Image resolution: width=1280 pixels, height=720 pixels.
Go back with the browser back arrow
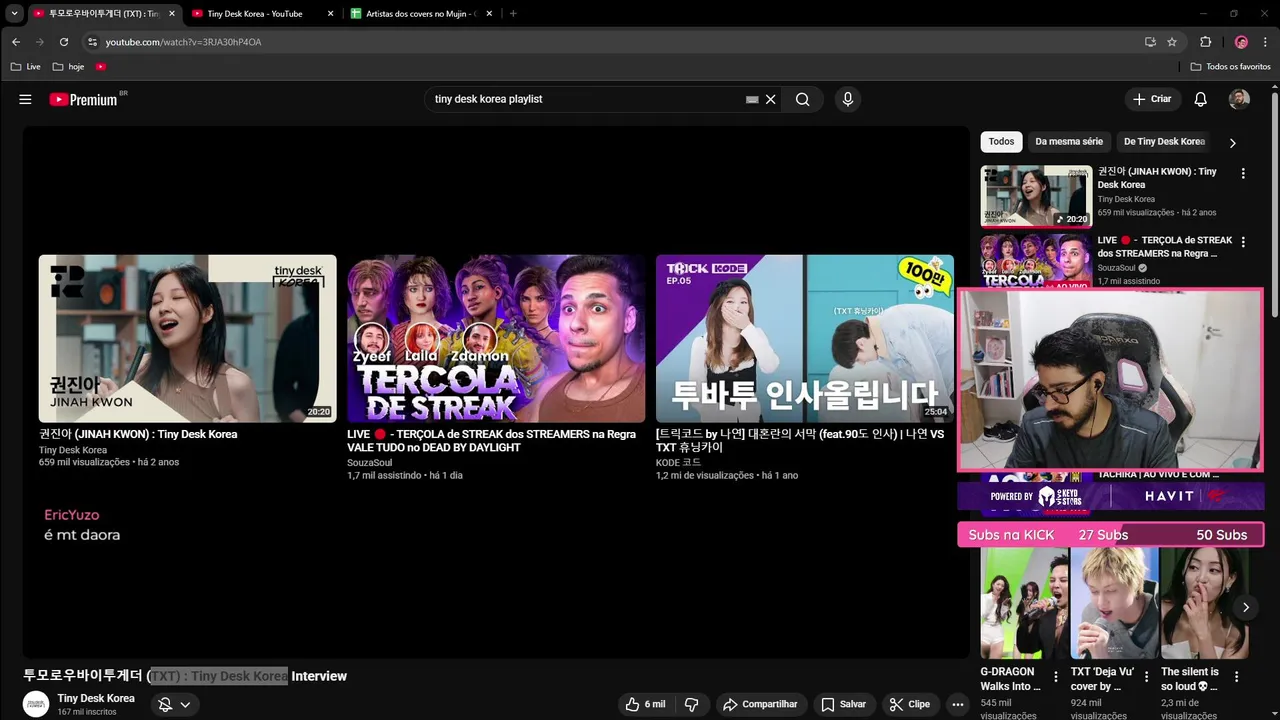pos(16,42)
